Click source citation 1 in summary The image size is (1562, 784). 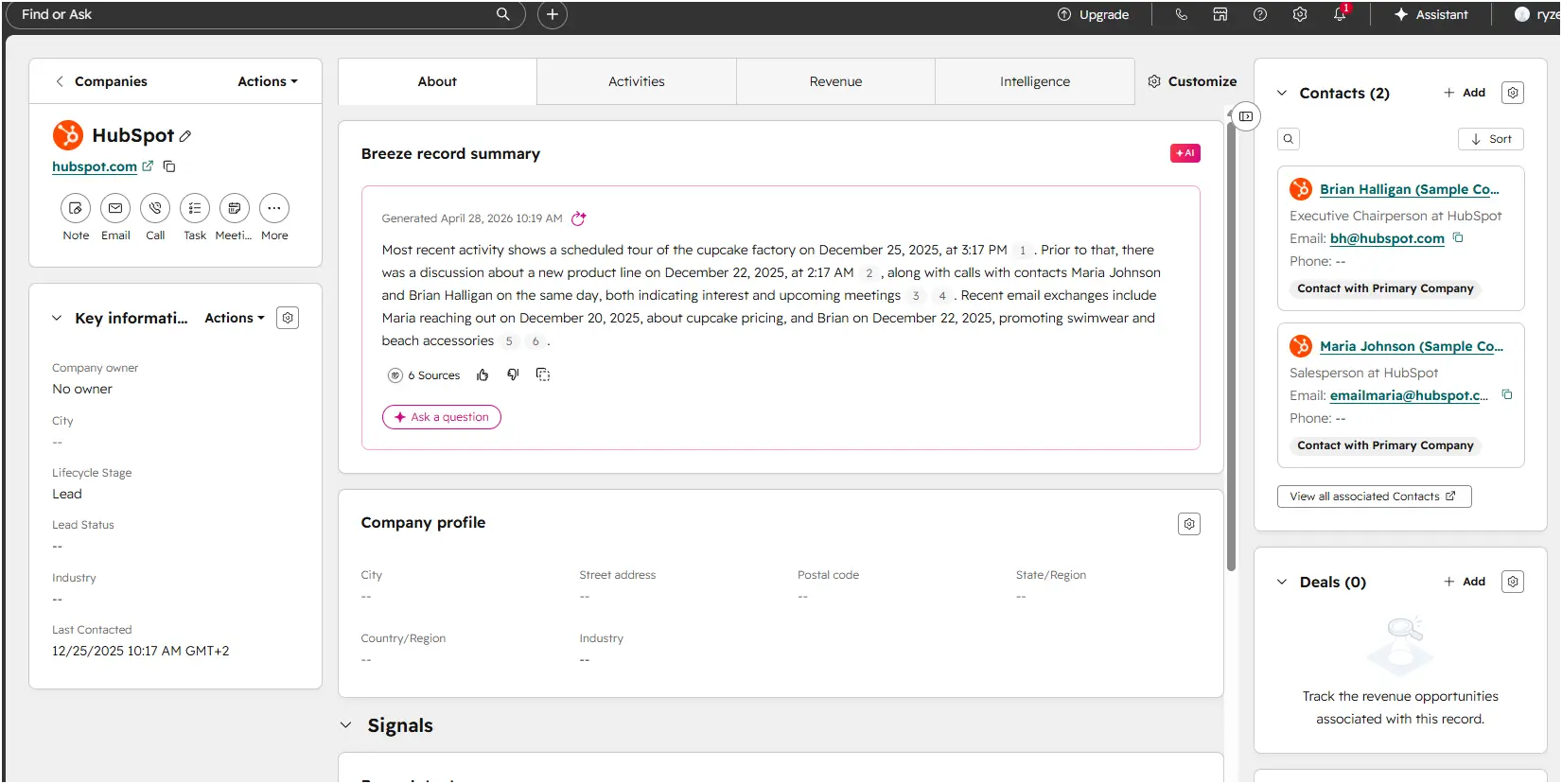1023,251
